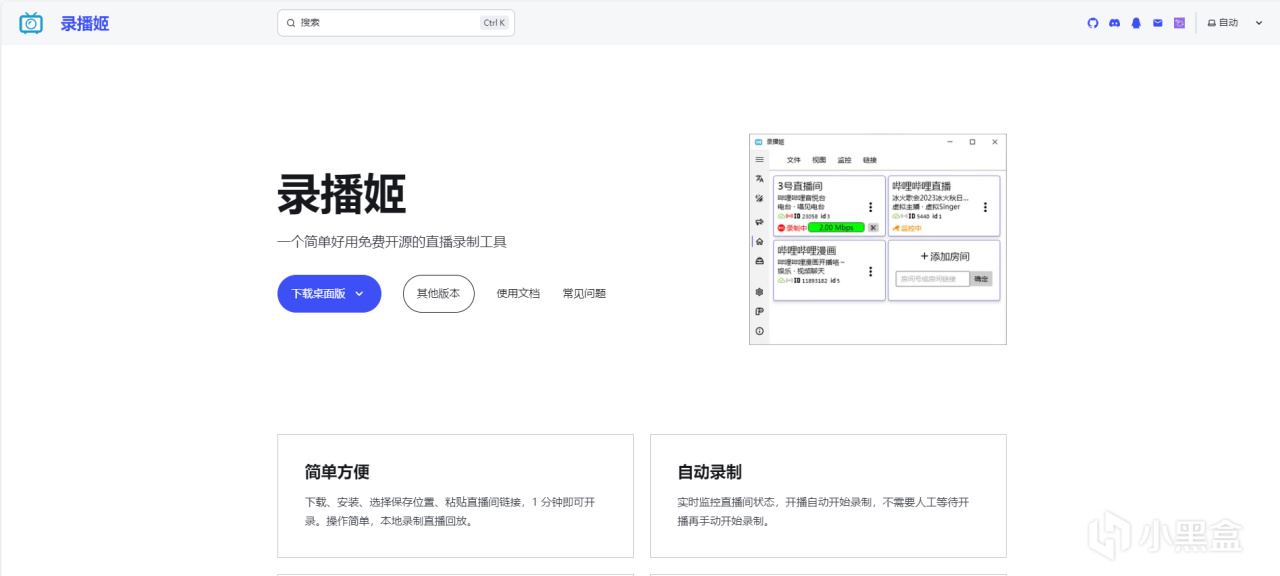Click the sidebar icon just above the info icon in preview
This screenshot has height=576, width=1280.
[759, 312]
